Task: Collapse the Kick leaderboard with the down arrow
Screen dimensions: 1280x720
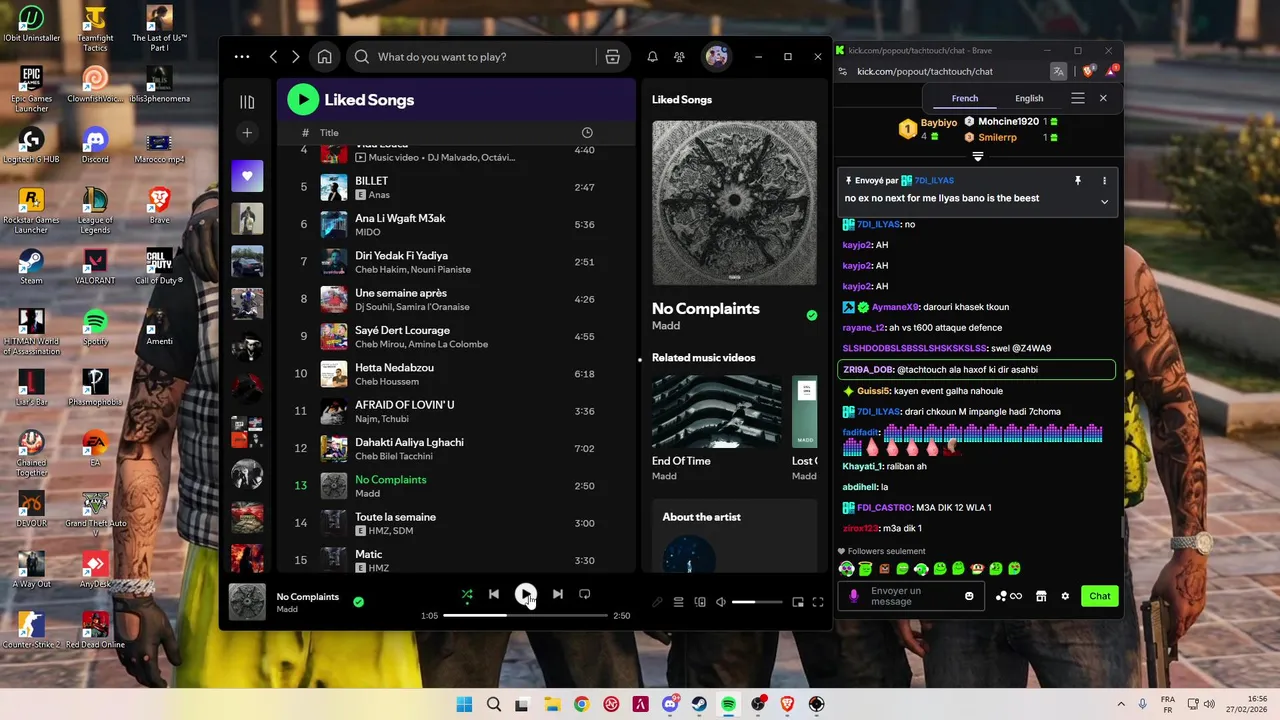Action: point(978,156)
